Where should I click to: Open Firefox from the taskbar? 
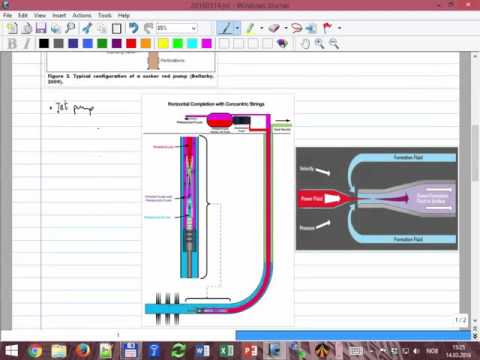click(82, 351)
